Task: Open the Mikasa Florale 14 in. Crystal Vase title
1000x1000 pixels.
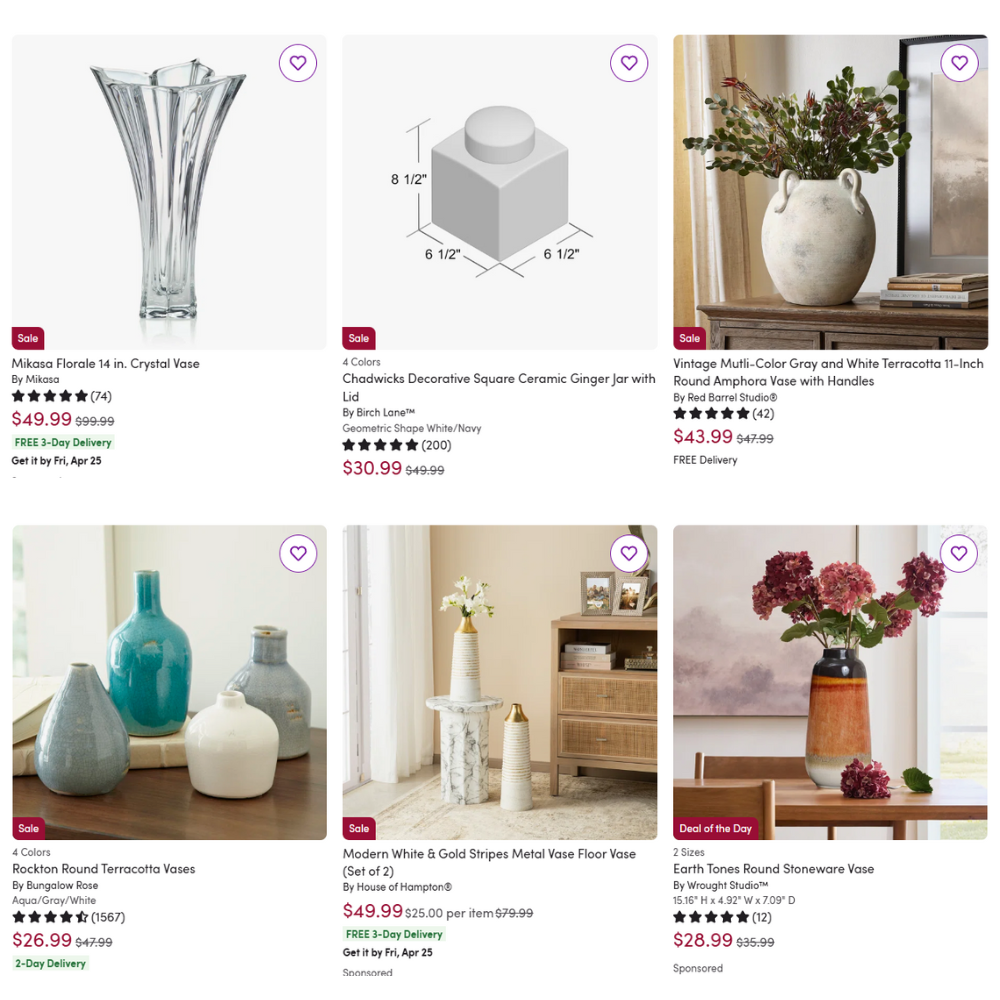Action: [105, 364]
